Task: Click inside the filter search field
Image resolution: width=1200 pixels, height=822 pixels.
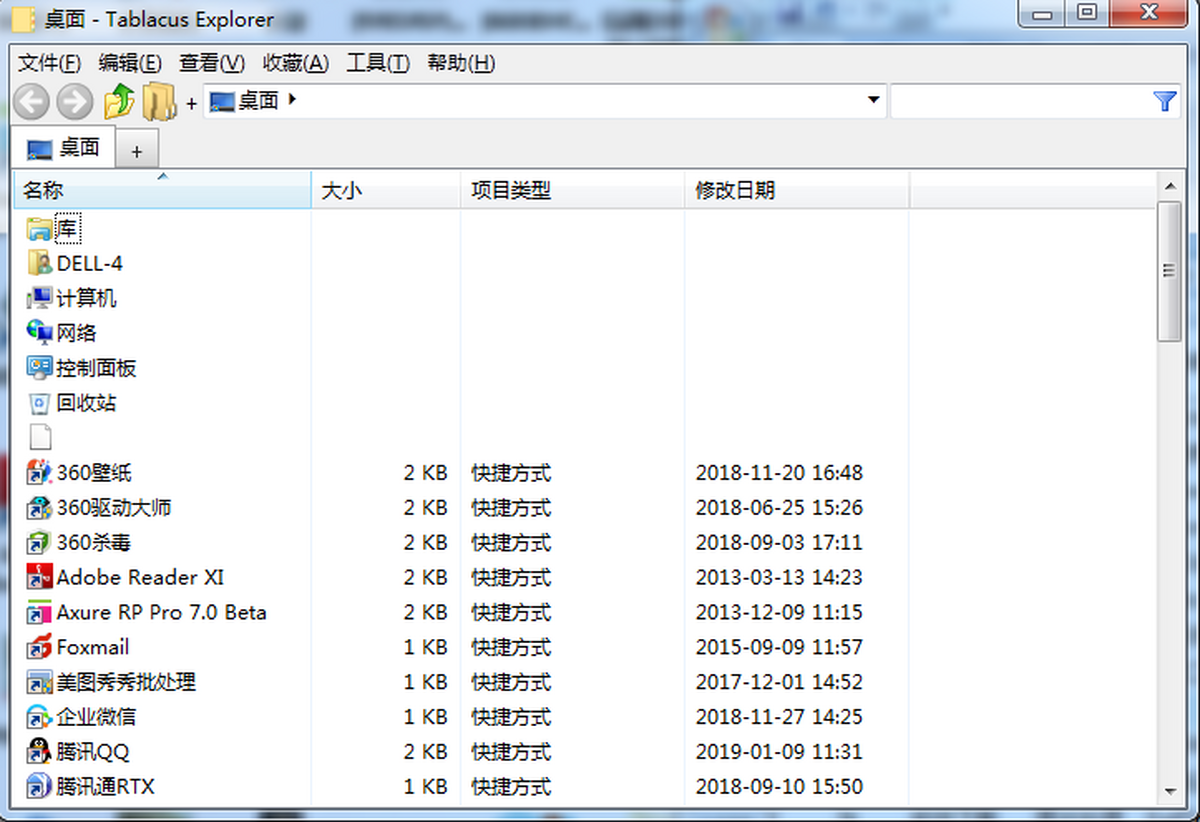Action: tap(1020, 101)
